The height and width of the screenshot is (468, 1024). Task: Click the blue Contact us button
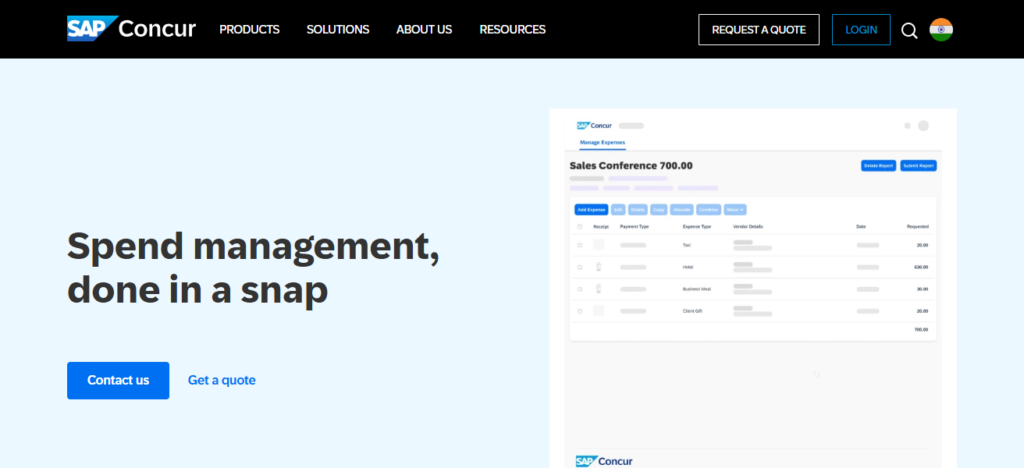click(118, 381)
